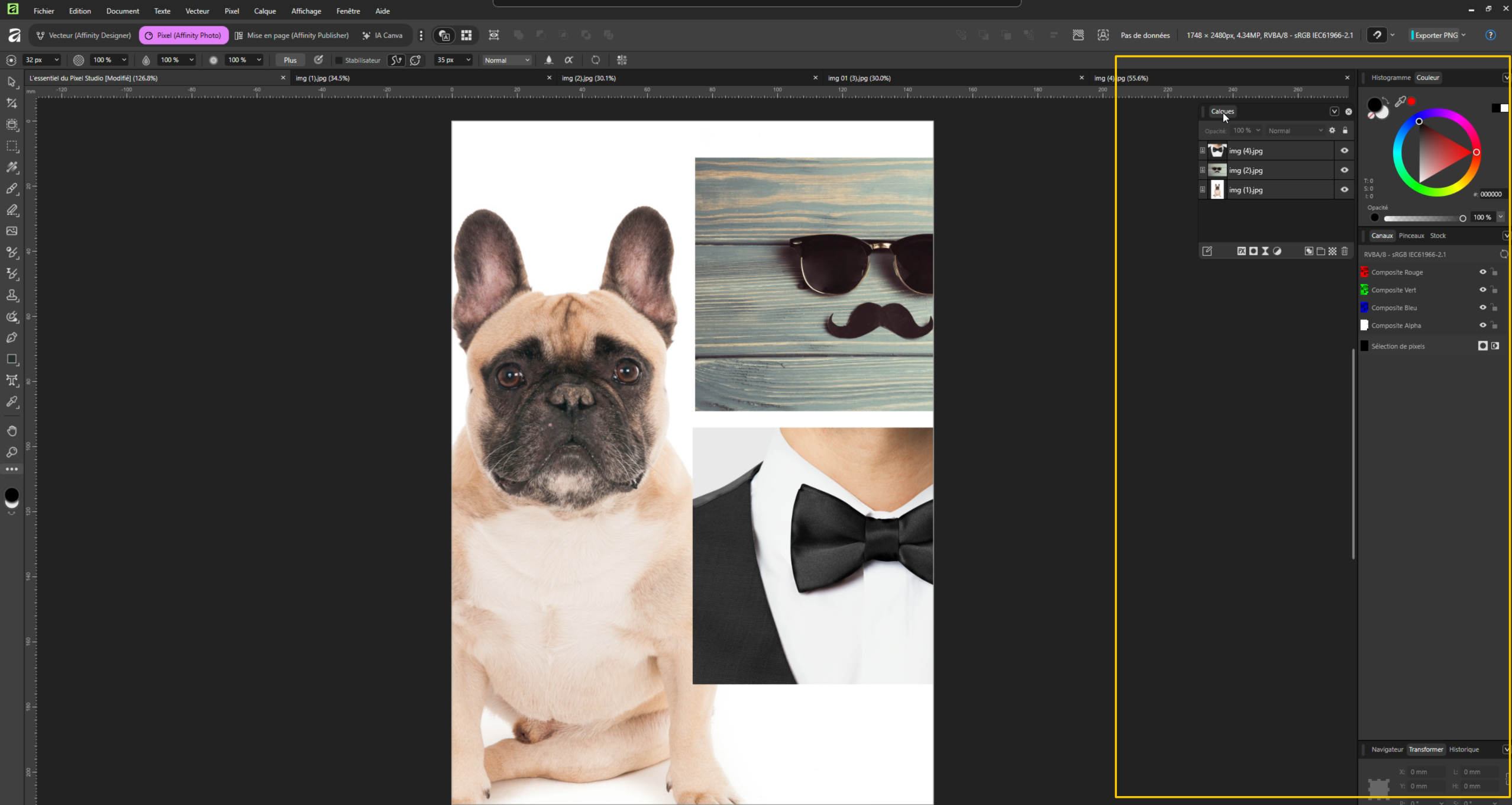This screenshot has width=1512, height=805.
Task: Expand the Exporter PNG dropdown arrow
Action: tap(1463, 36)
